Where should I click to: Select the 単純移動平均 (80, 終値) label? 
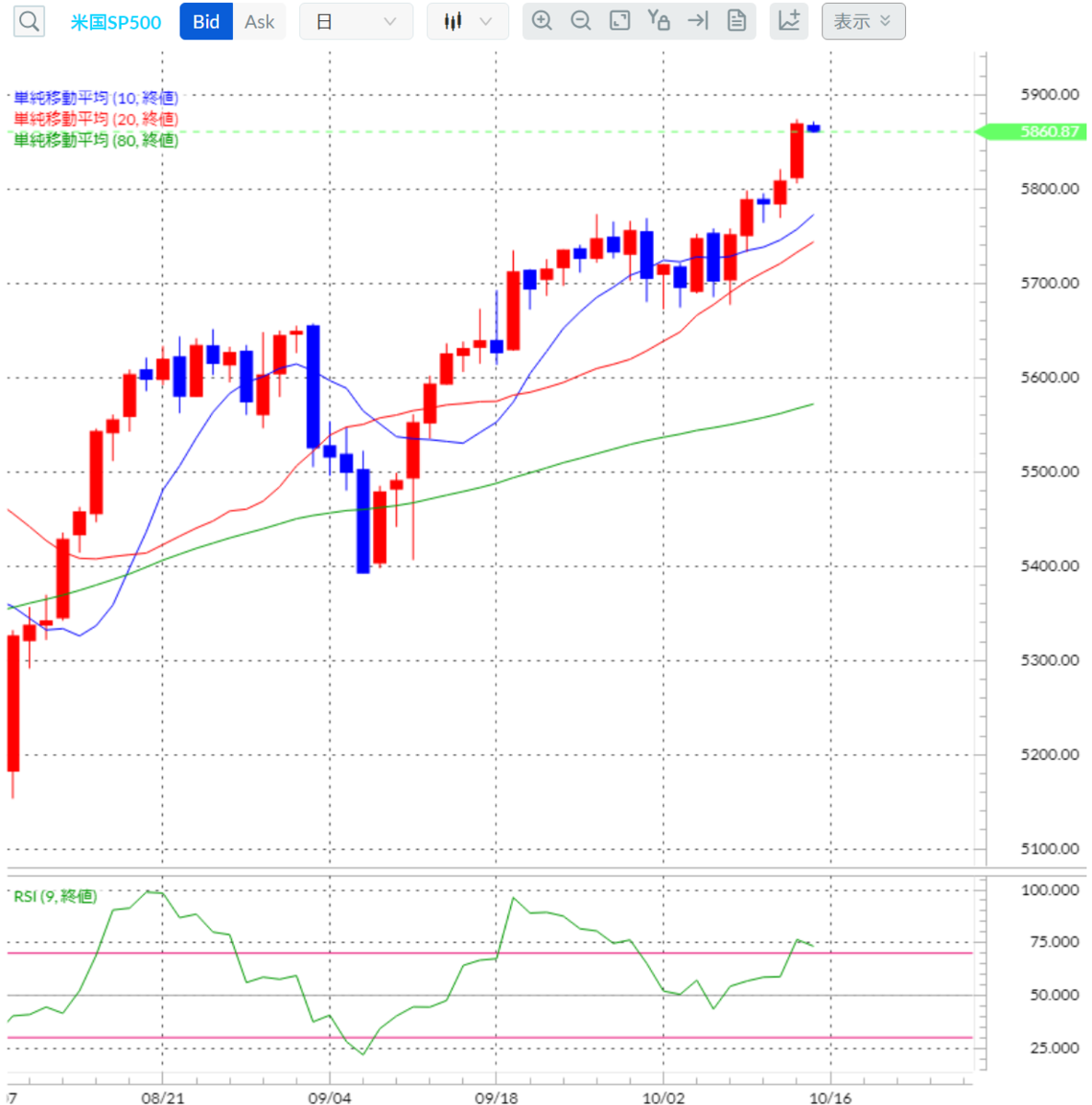point(97,140)
